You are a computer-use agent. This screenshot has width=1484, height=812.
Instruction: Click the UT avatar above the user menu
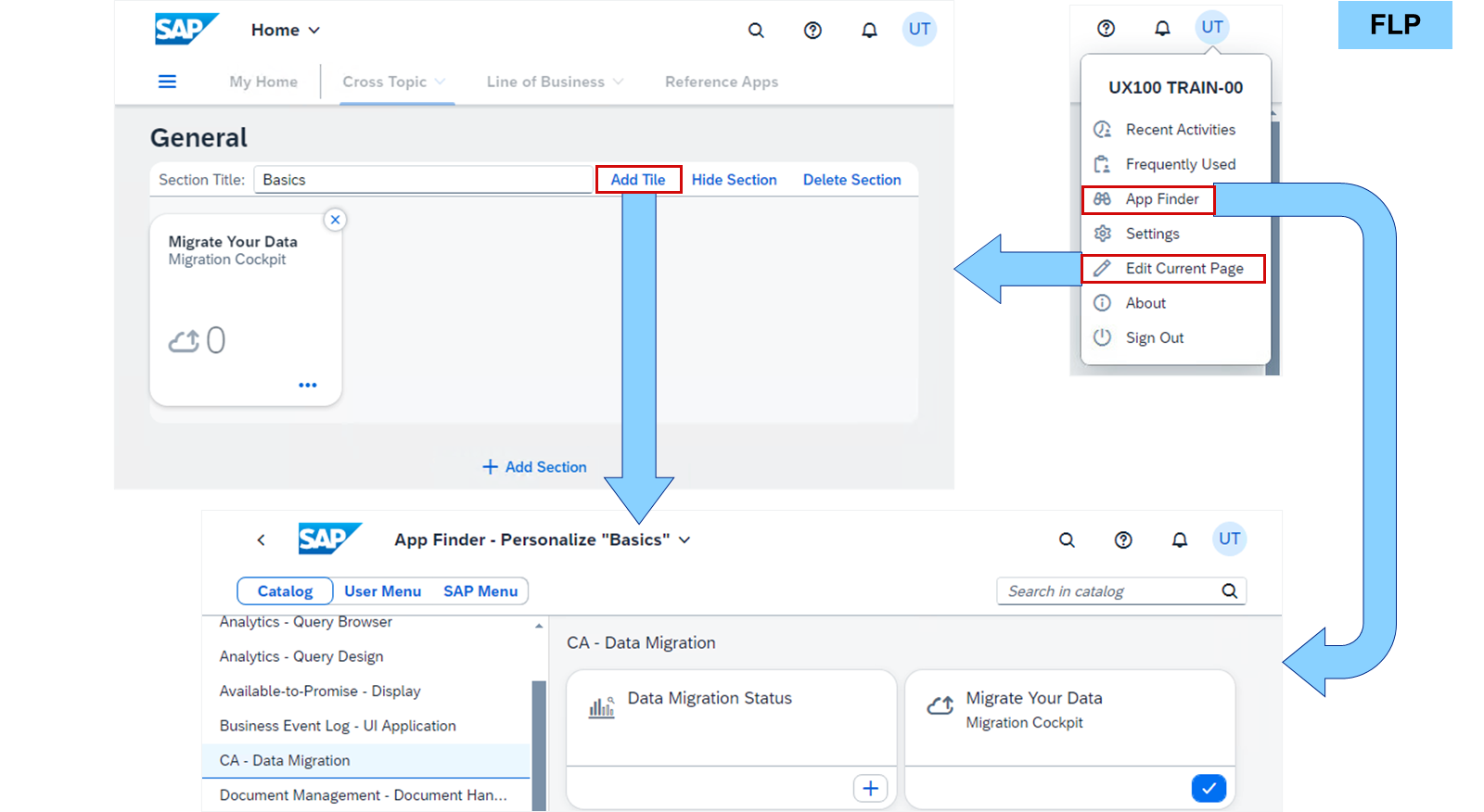[1212, 28]
